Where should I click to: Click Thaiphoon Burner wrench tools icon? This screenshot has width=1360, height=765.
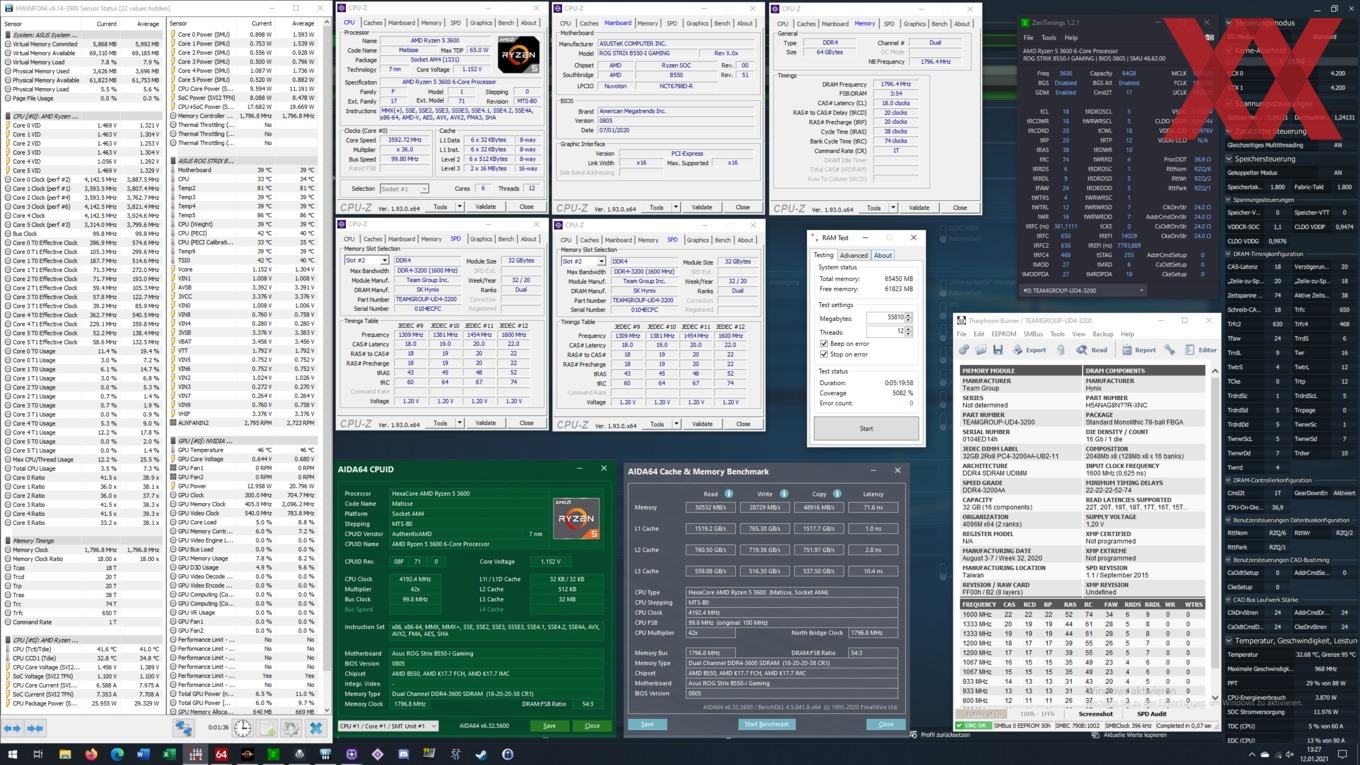1171,350
